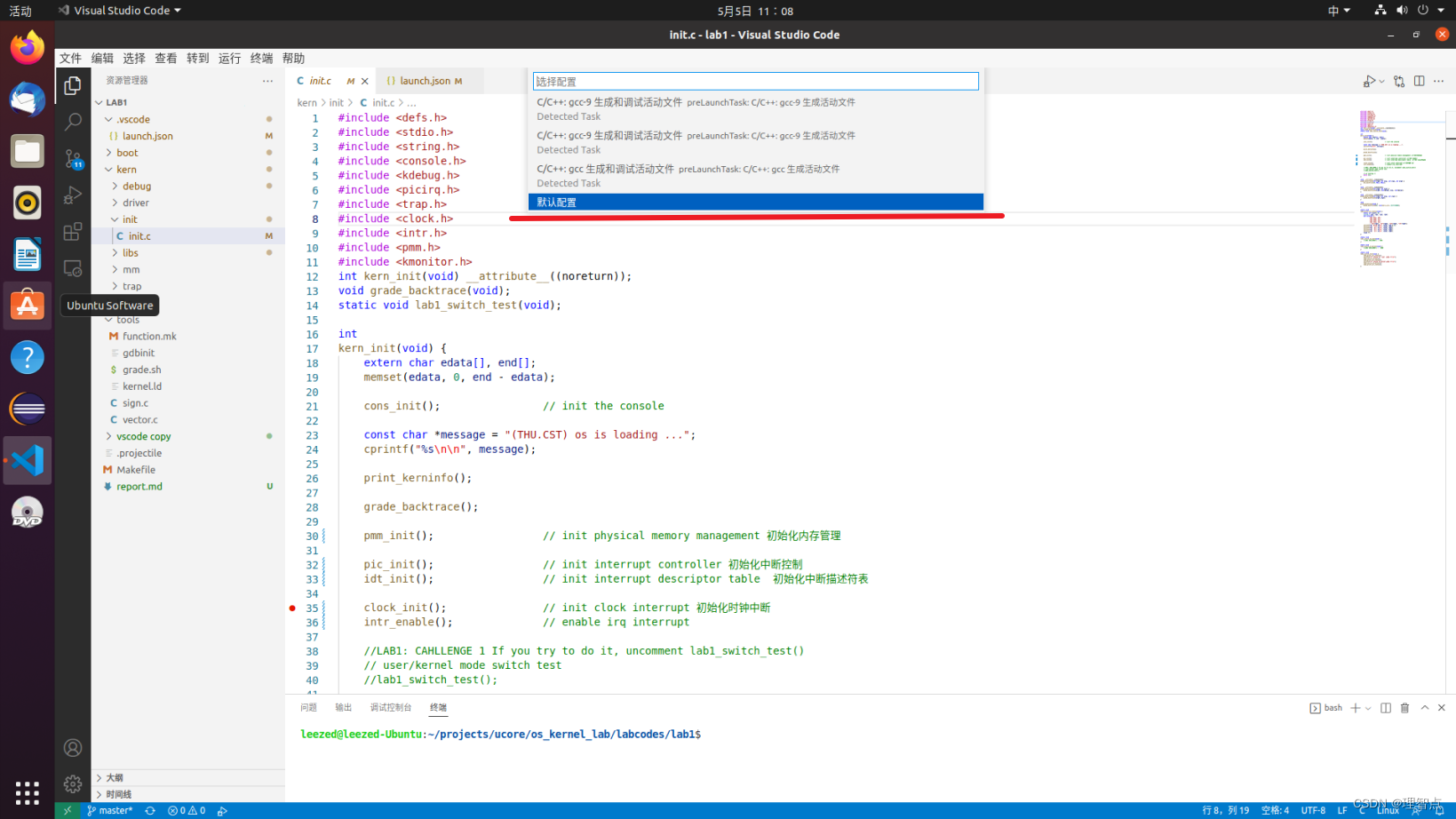The width and height of the screenshot is (1456, 819).
Task: Click the run file play icon in editor toolbar
Action: 1369,81
